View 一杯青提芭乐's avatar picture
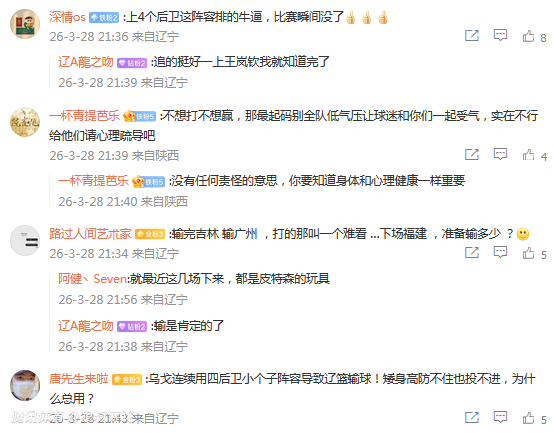This screenshot has height=433, width=554. click(25, 122)
